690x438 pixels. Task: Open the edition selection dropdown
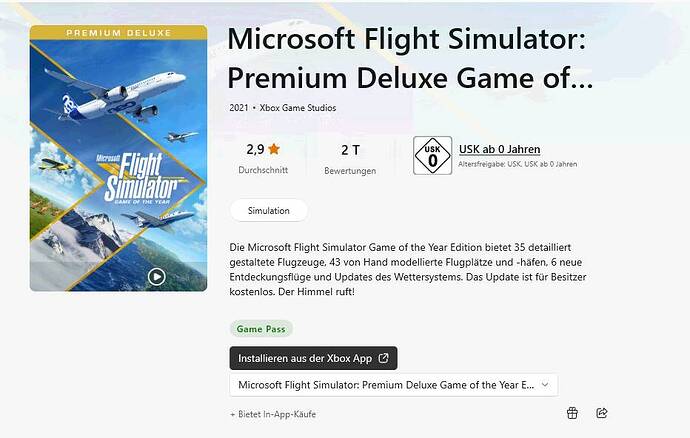tap(393, 385)
